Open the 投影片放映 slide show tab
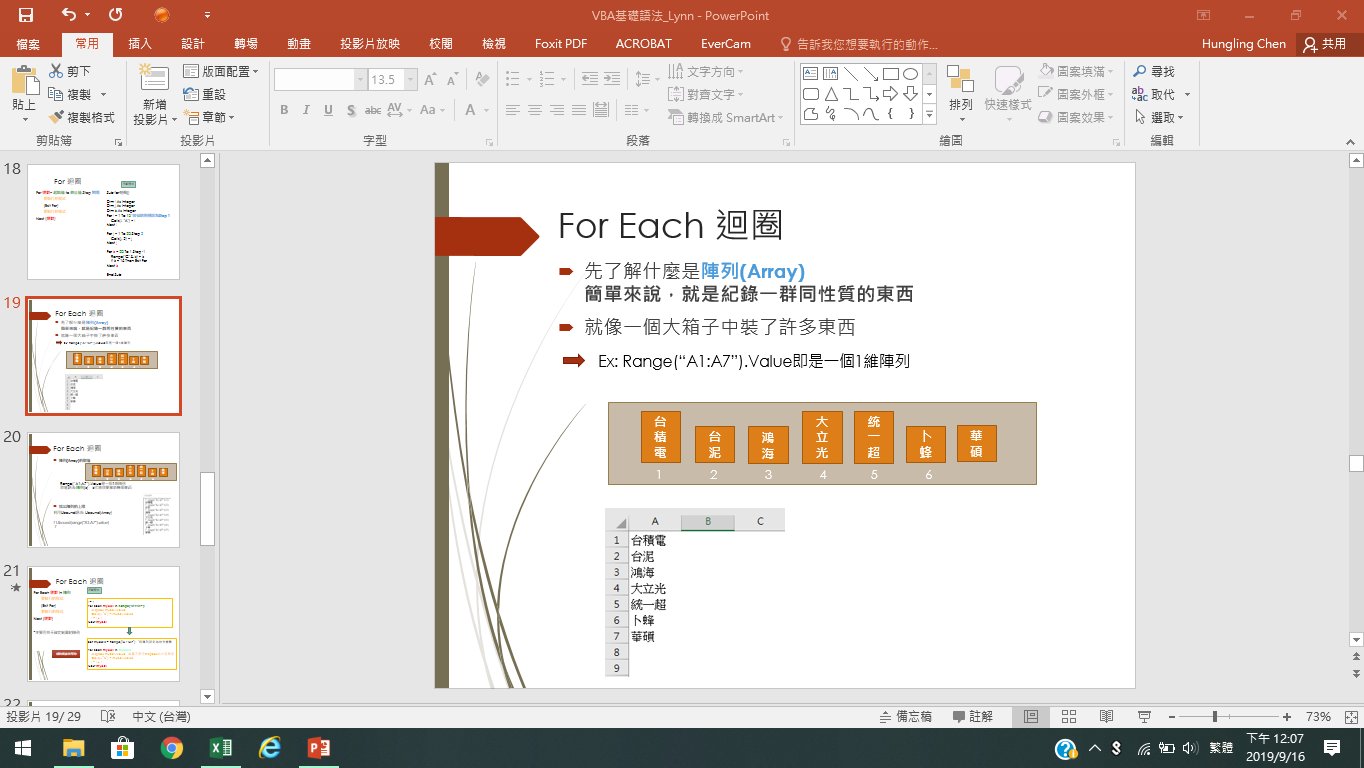 click(x=369, y=44)
